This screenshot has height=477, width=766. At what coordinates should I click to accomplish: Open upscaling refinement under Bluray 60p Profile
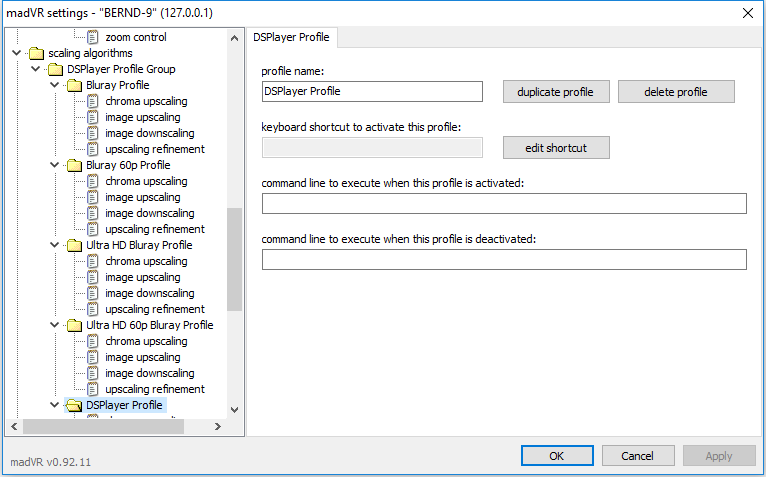pyautogui.click(x=155, y=229)
